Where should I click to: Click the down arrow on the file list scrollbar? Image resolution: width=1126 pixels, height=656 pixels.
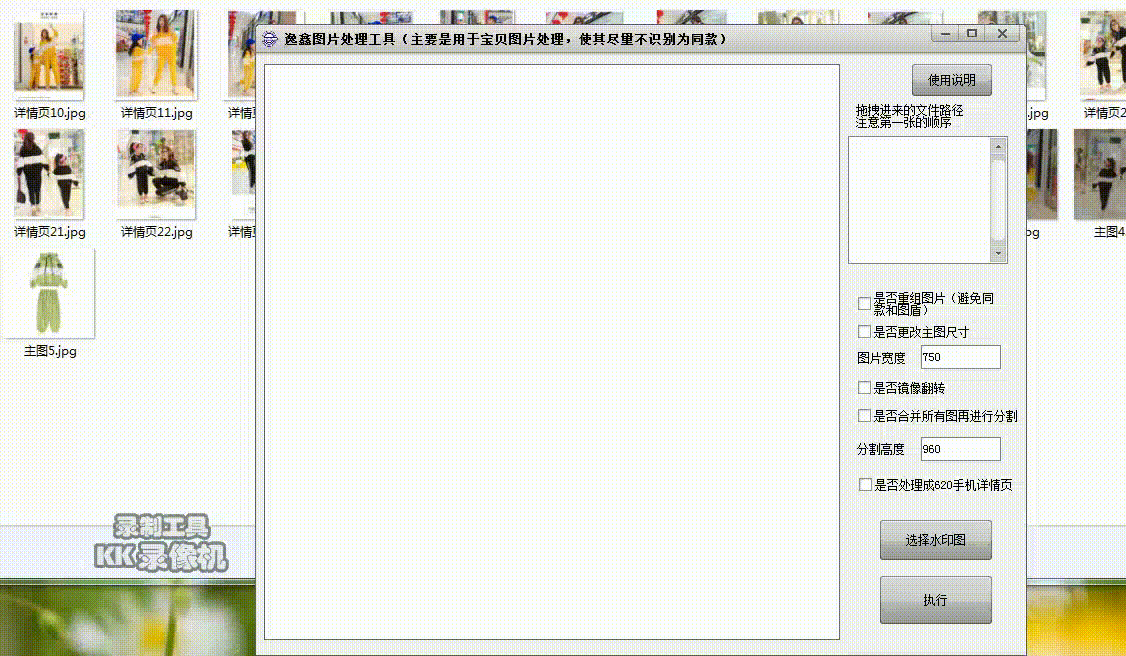tap(1000, 253)
